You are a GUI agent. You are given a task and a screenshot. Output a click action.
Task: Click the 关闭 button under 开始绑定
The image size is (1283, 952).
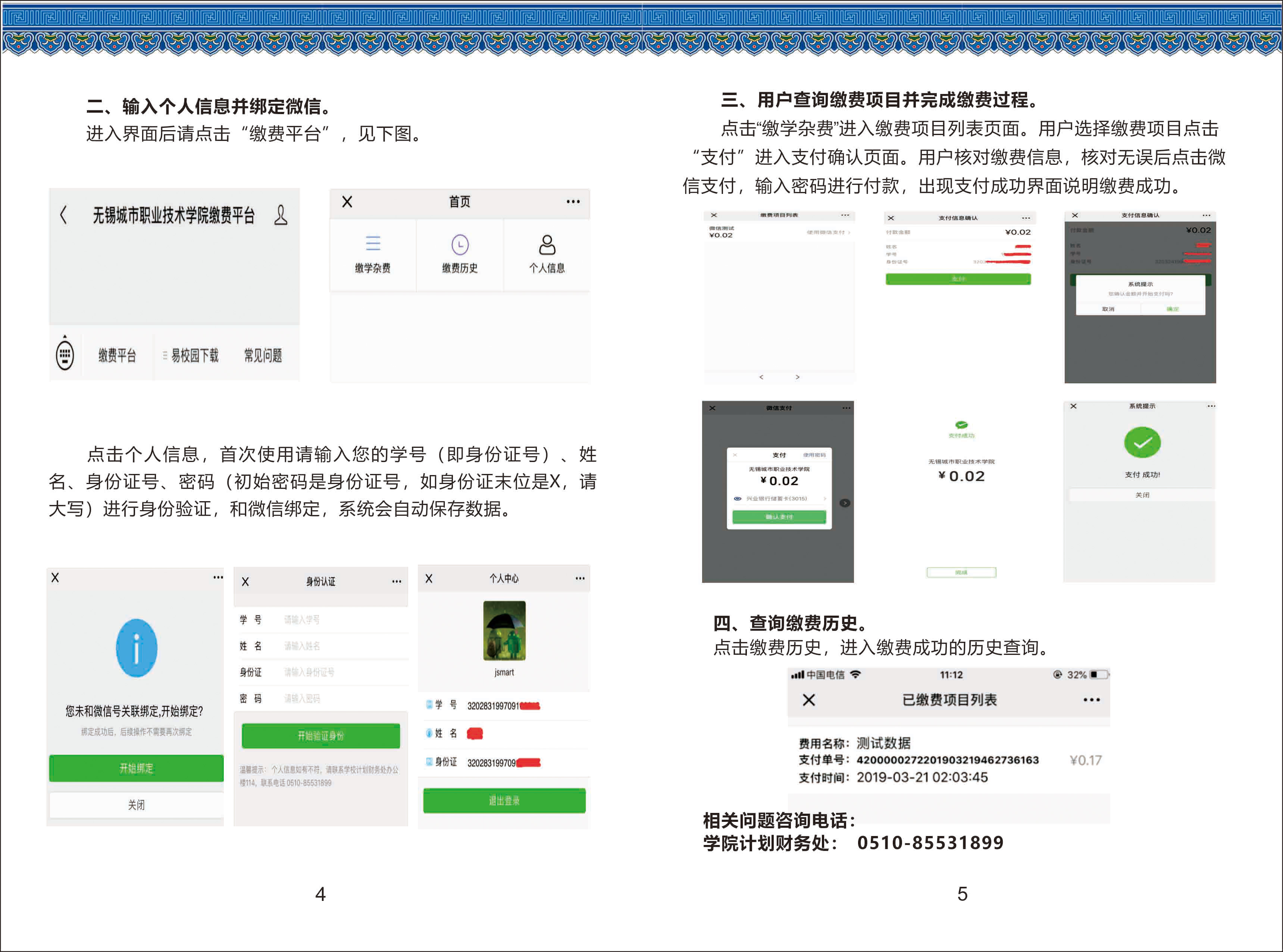pyautogui.click(x=137, y=805)
